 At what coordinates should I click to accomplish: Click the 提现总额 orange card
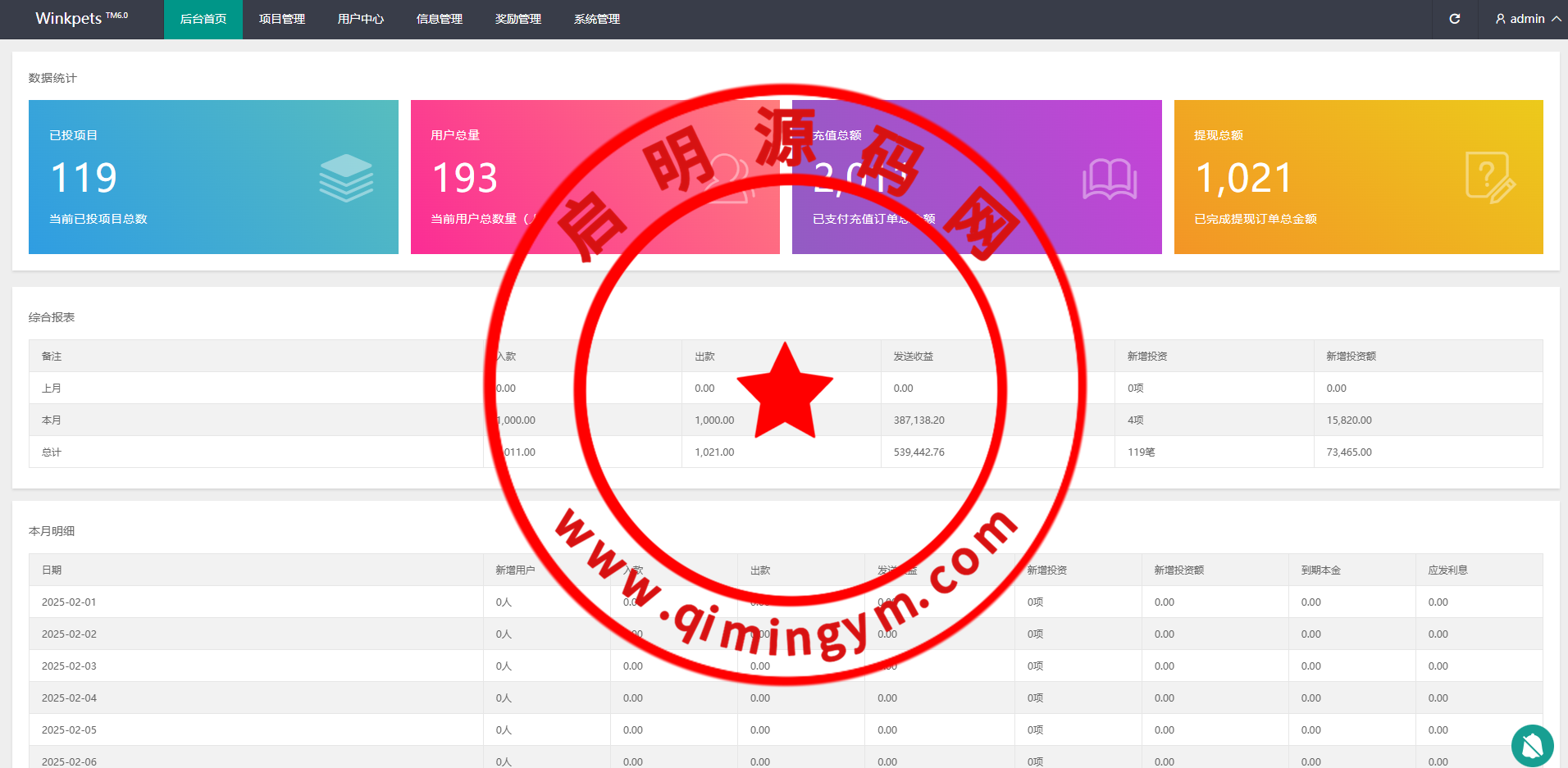point(1358,177)
